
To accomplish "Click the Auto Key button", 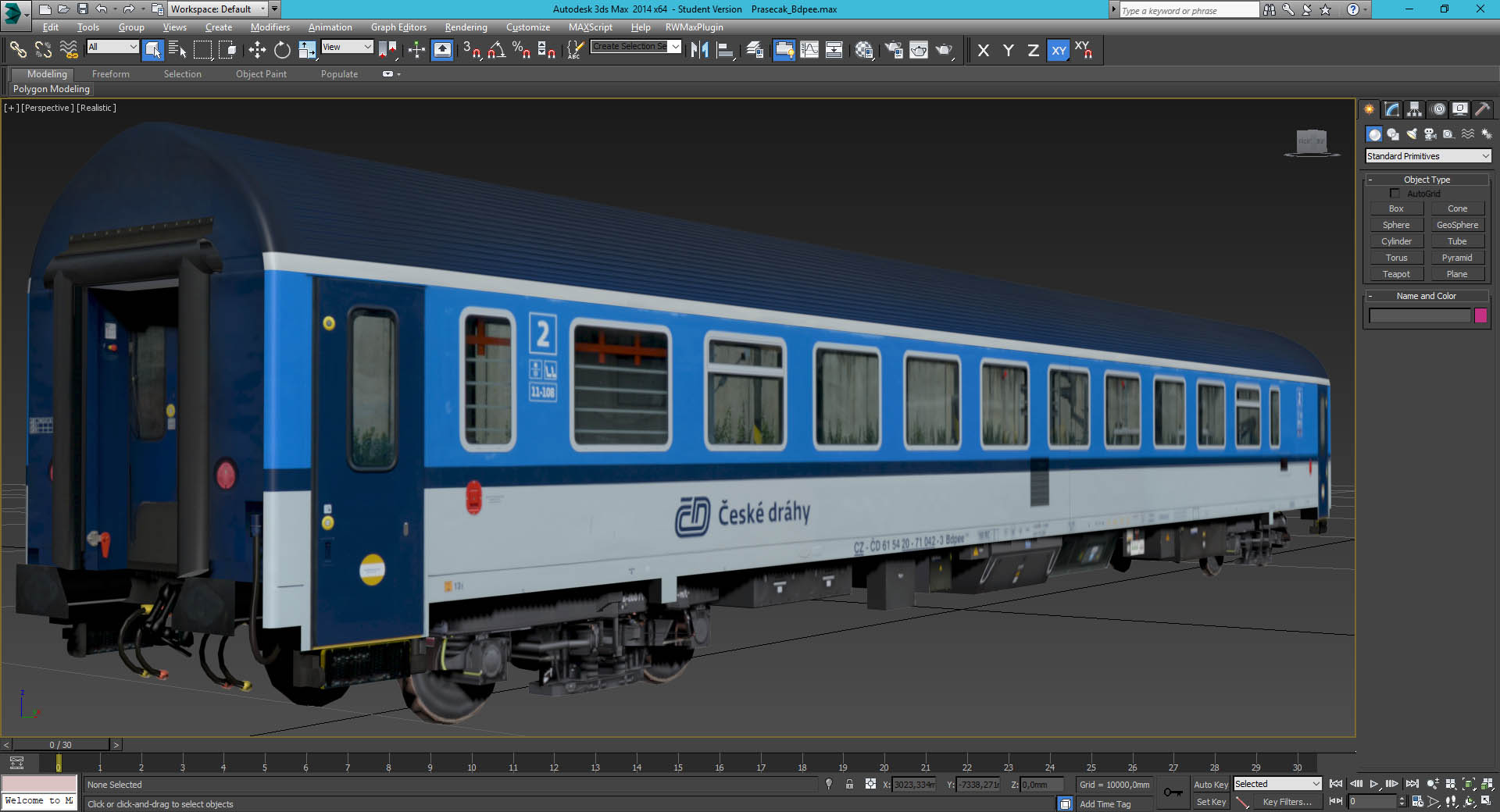I will tap(1211, 785).
